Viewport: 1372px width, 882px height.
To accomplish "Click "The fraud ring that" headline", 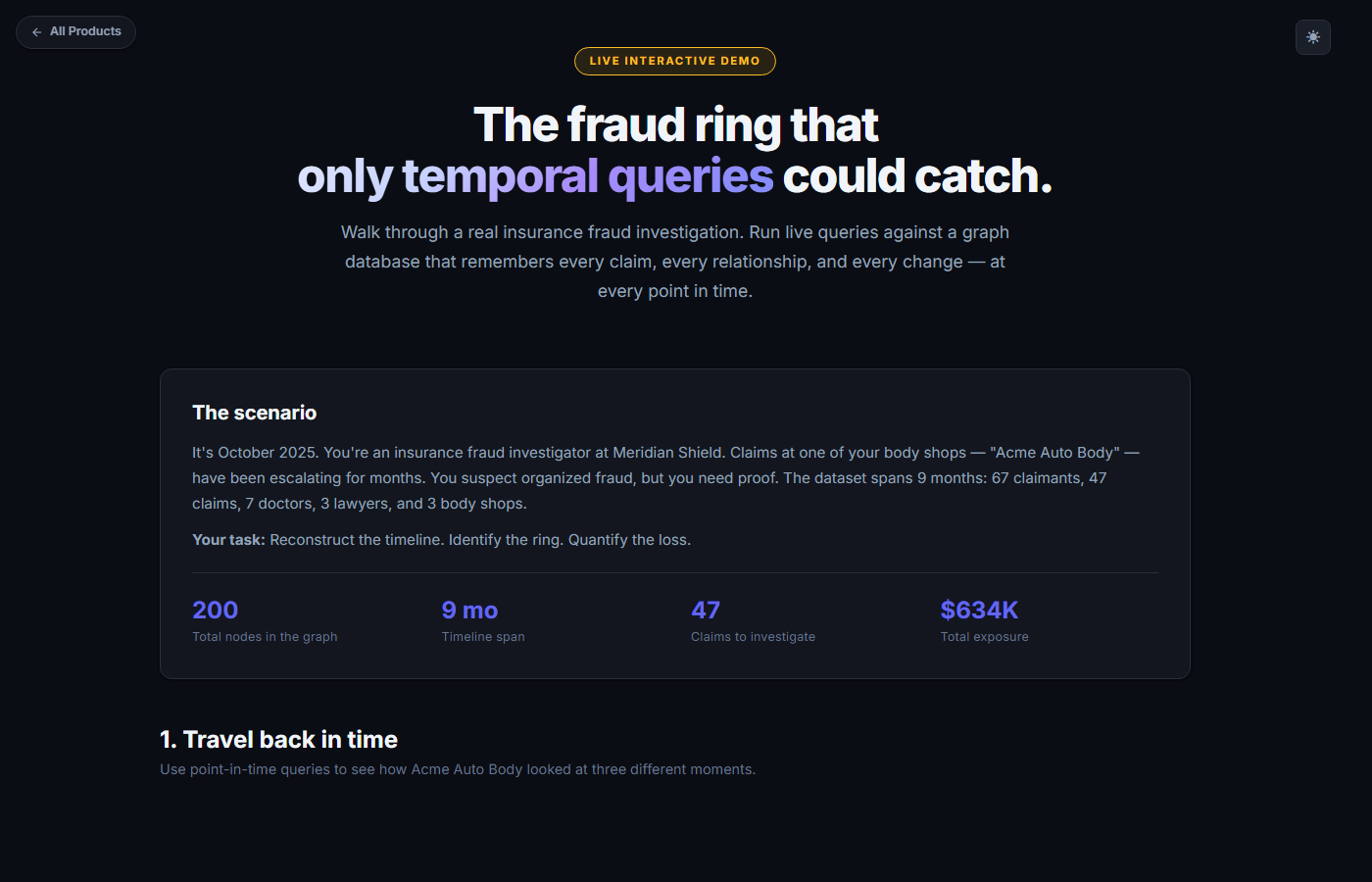I will 675,125.
